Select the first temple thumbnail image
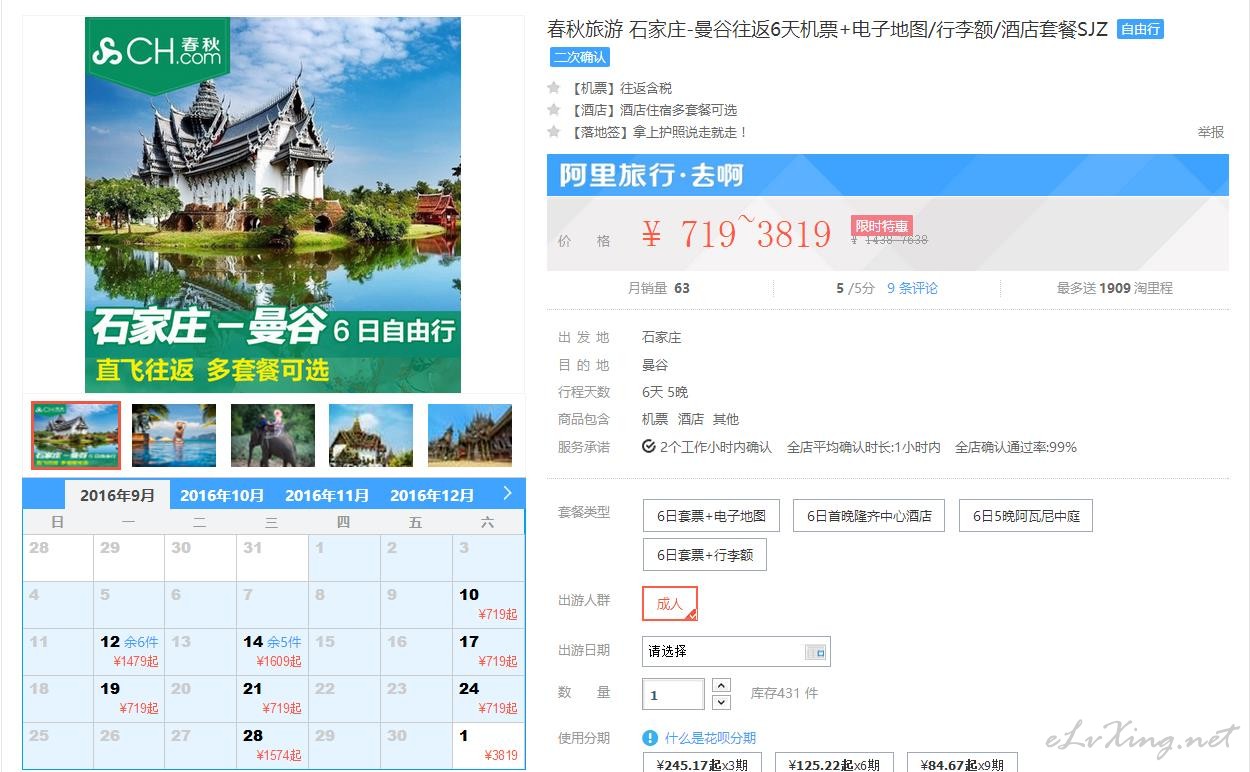 click(76, 435)
